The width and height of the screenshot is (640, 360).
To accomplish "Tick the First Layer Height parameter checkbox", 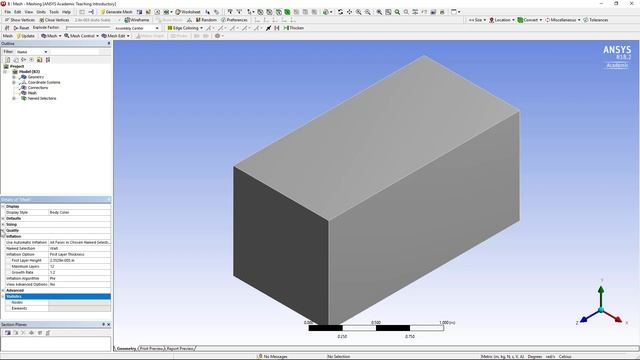I will [x=8, y=260].
